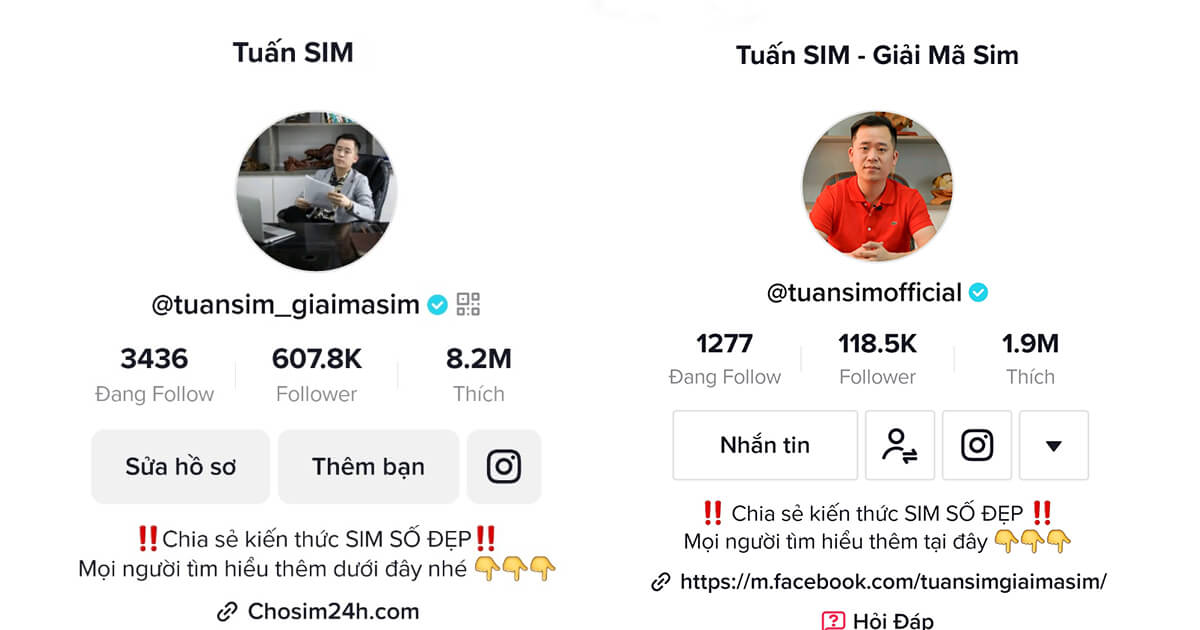Open Instagram icon on tuansimofficial profile

coord(977,445)
